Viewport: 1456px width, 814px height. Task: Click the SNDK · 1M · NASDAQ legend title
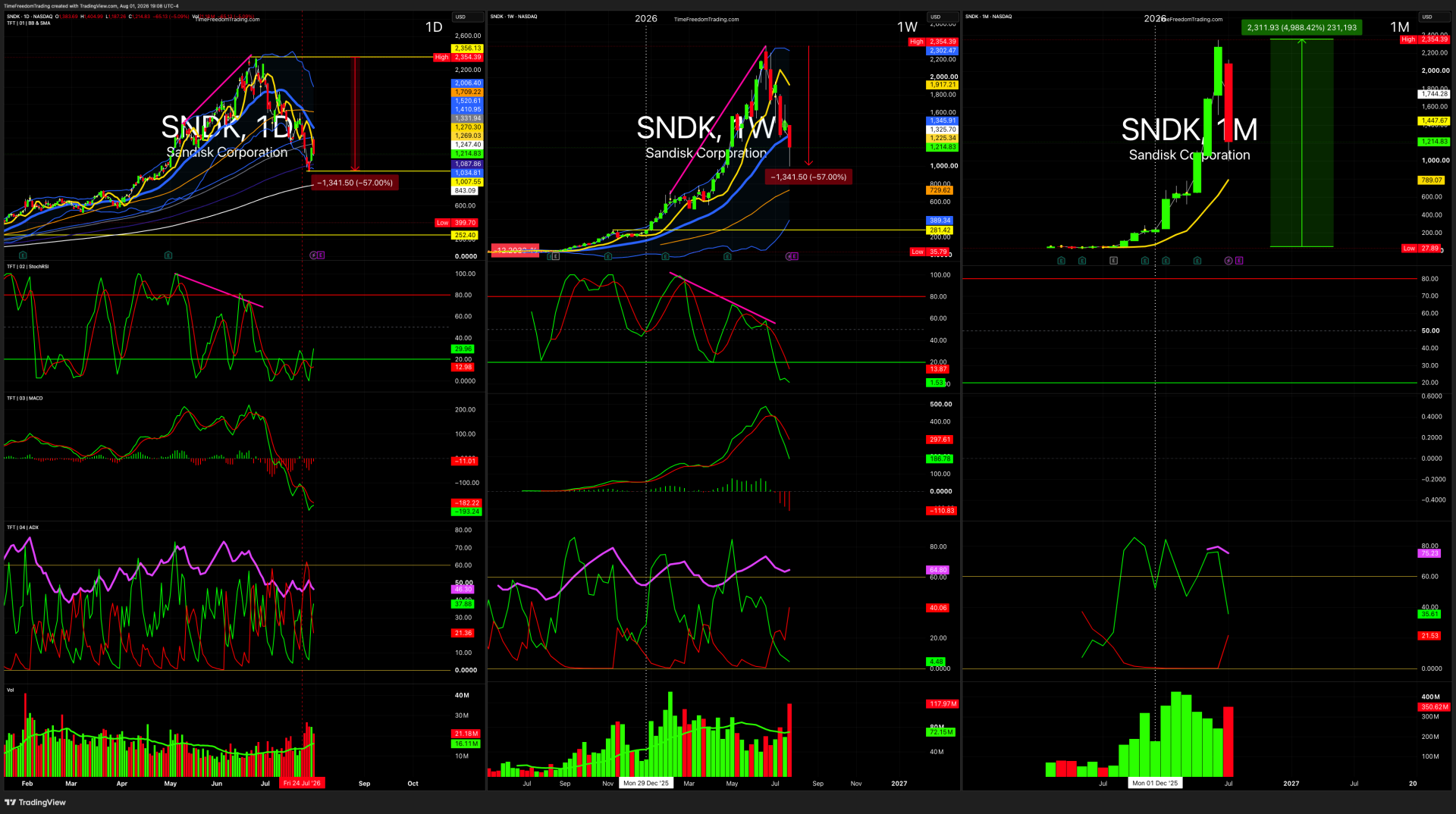click(x=988, y=16)
